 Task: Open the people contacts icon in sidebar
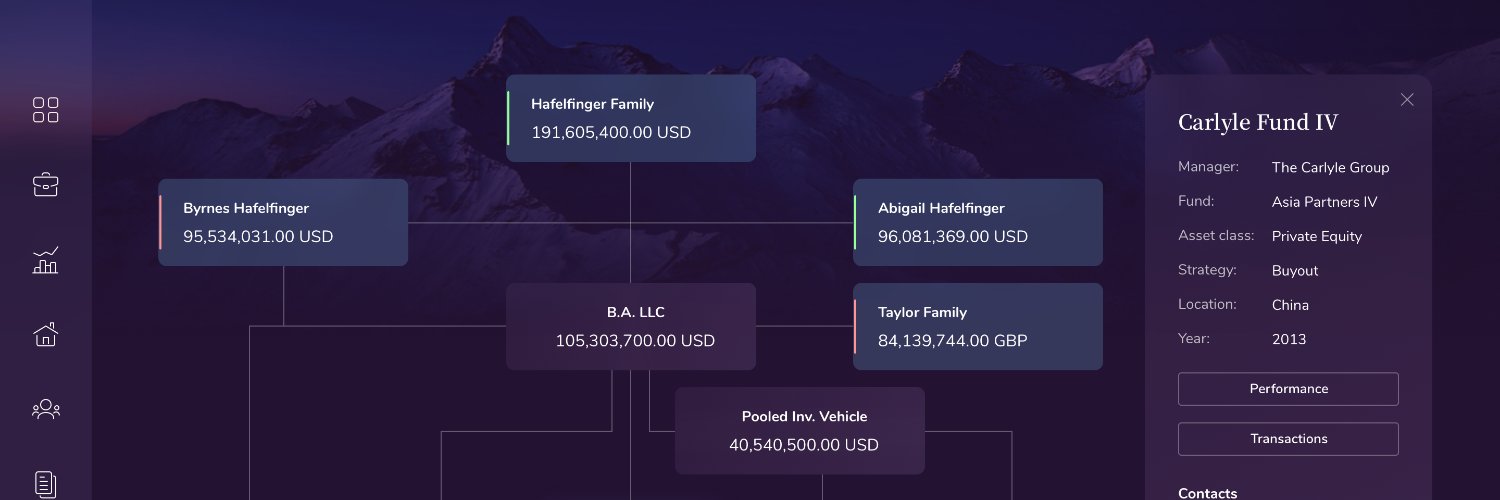46,409
